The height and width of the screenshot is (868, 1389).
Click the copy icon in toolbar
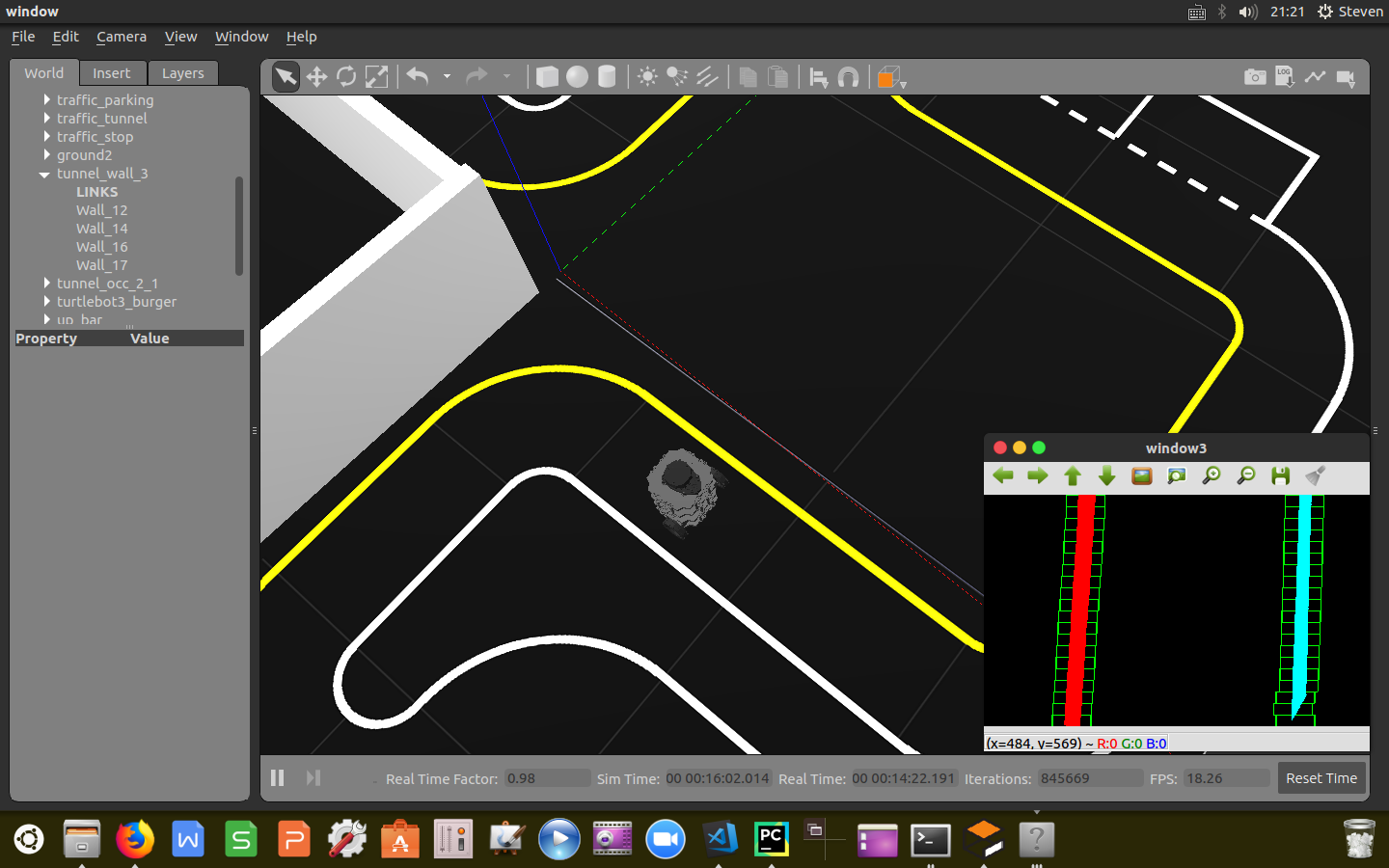(748, 77)
